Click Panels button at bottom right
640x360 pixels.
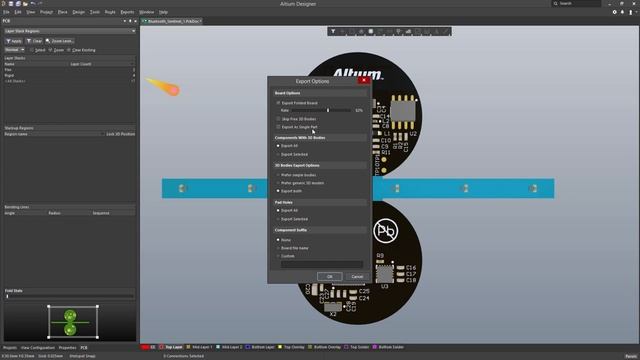(631, 356)
